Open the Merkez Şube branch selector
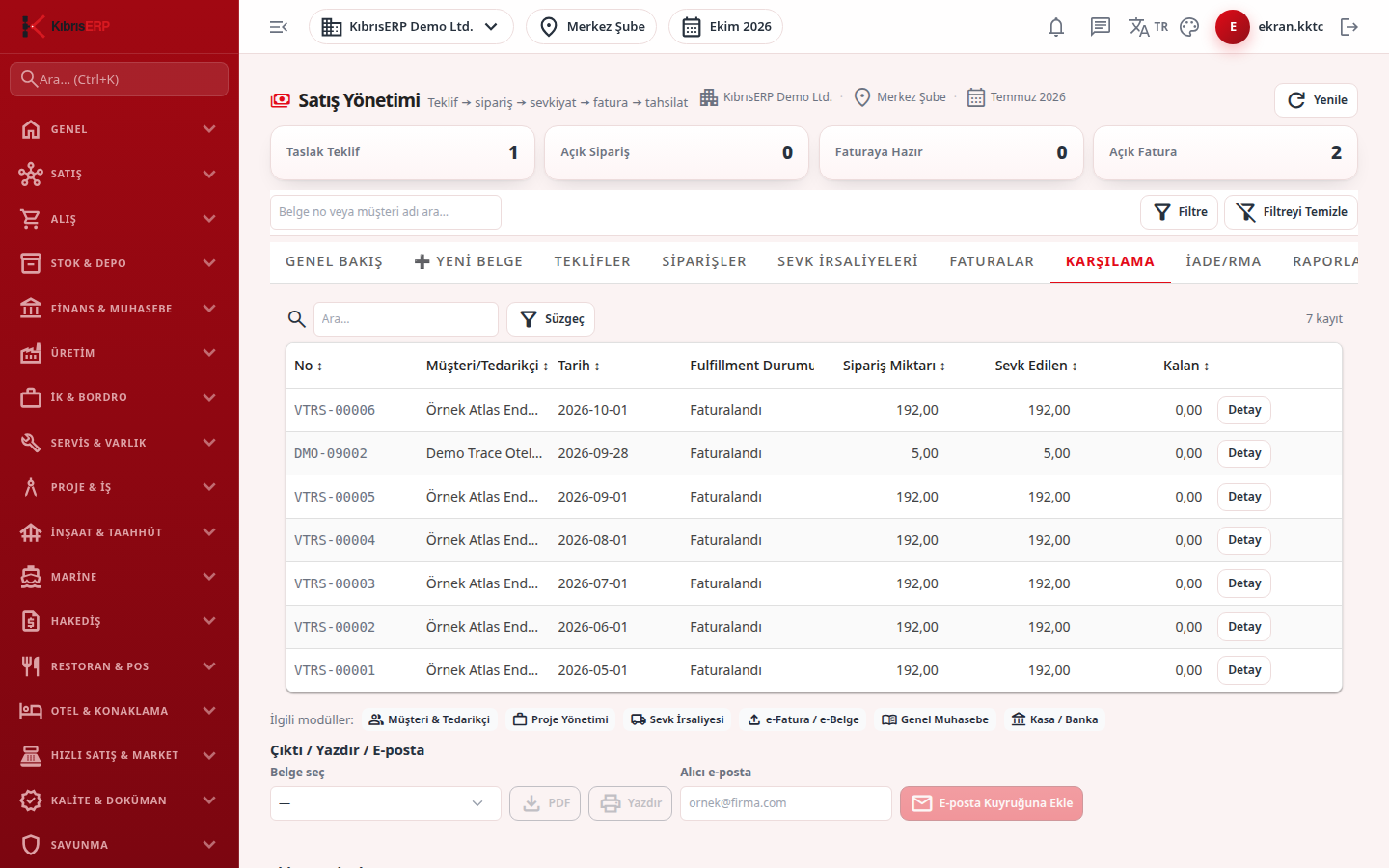Image resolution: width=1389 pixels, height=868 pixels. pyautogui.click(x=591, y=27)
